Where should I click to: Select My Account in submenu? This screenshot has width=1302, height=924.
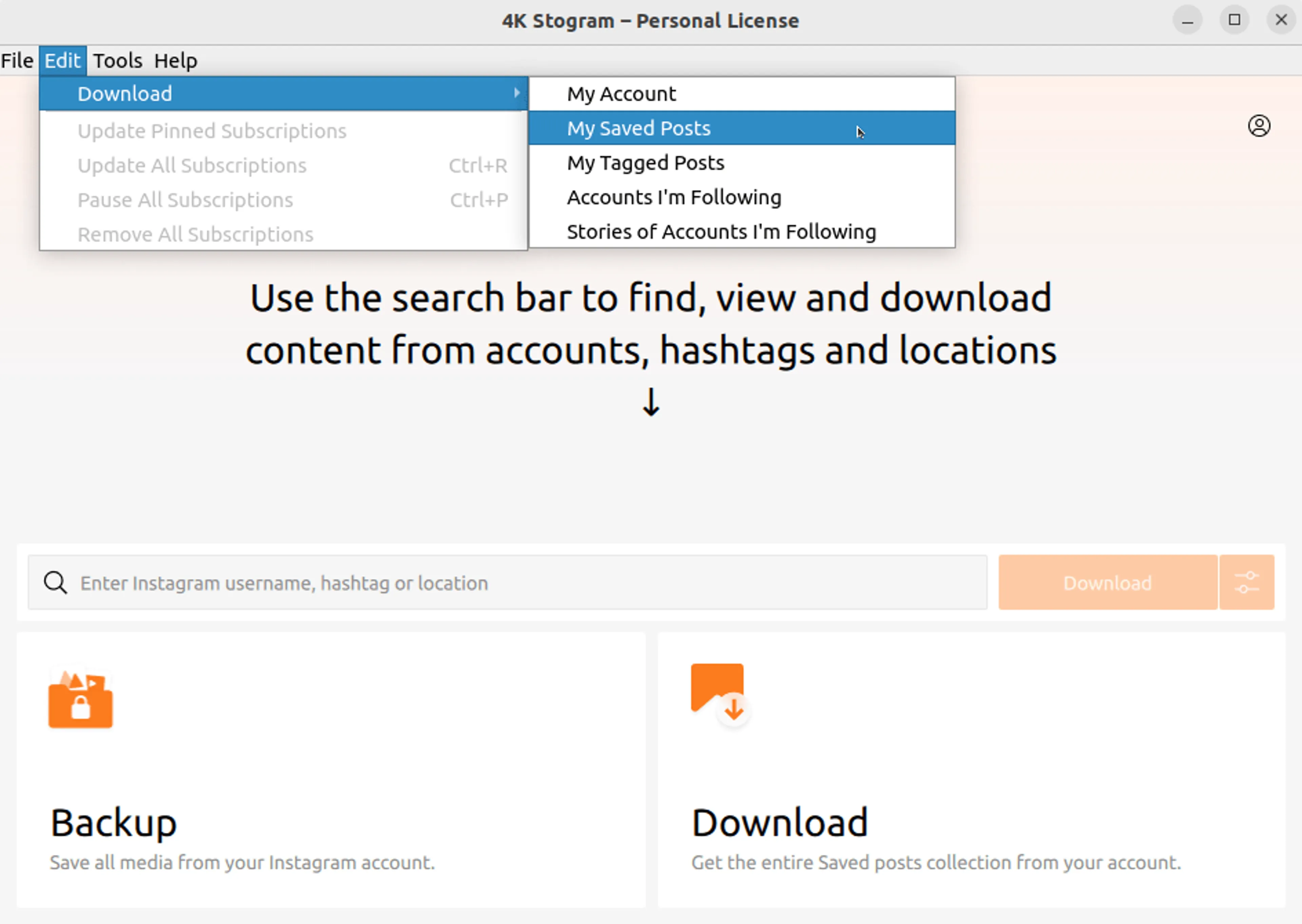click(x=621, y=94)
